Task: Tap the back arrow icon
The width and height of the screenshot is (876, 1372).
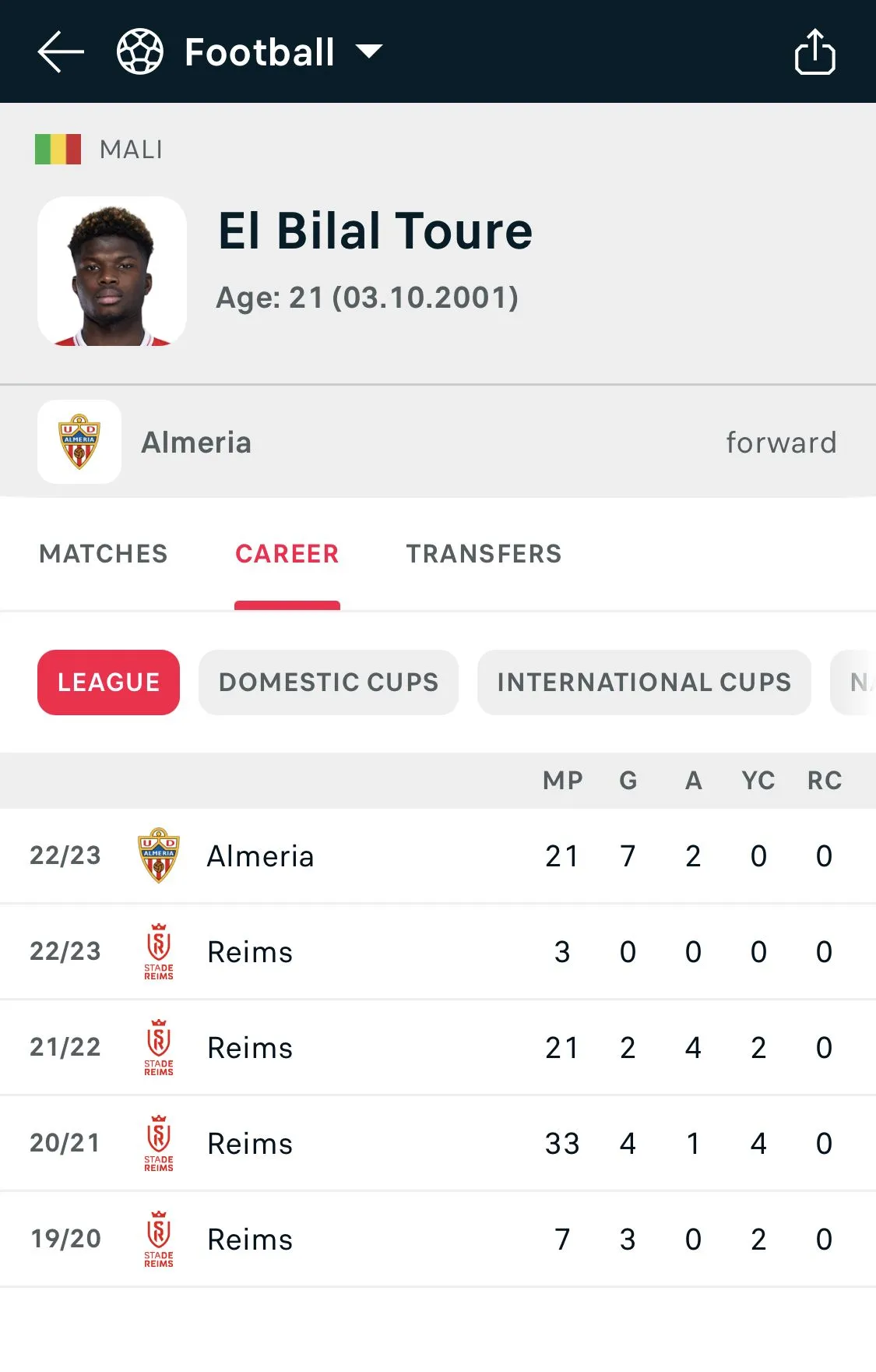Action: tap(61, 52)
